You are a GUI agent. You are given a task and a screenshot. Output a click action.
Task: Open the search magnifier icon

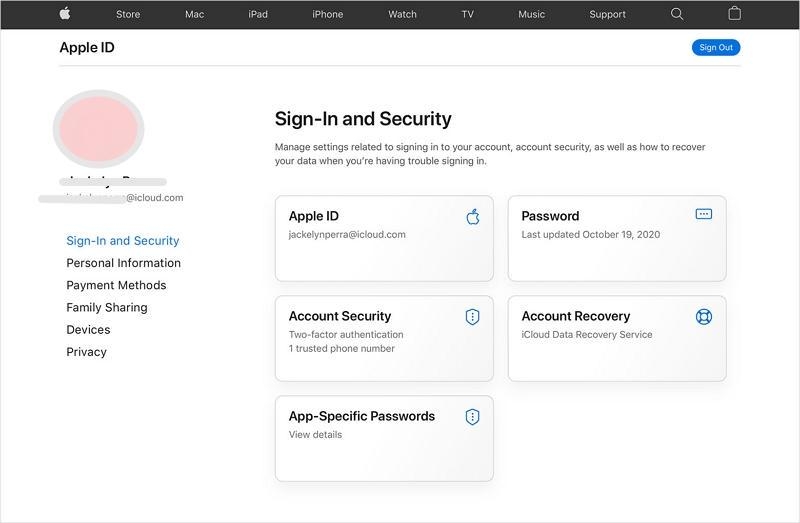677,14
